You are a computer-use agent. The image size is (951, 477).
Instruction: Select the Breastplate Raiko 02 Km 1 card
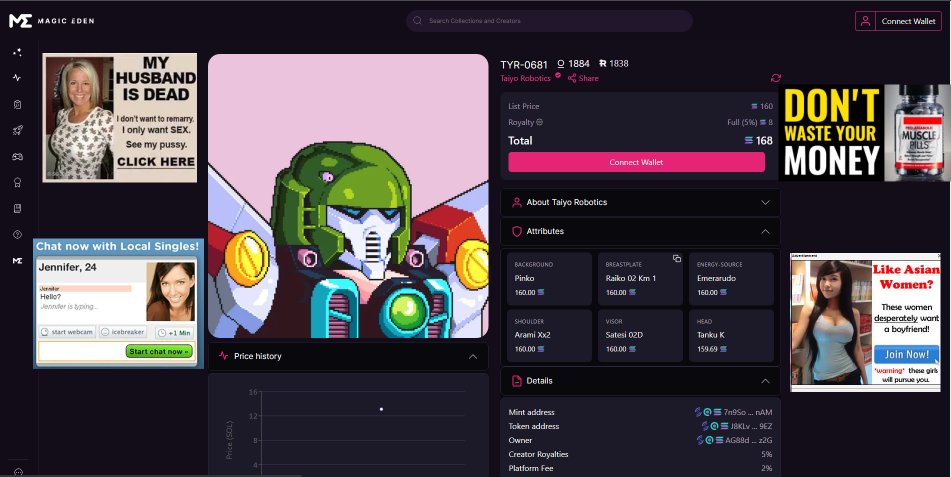coord(640,279)
